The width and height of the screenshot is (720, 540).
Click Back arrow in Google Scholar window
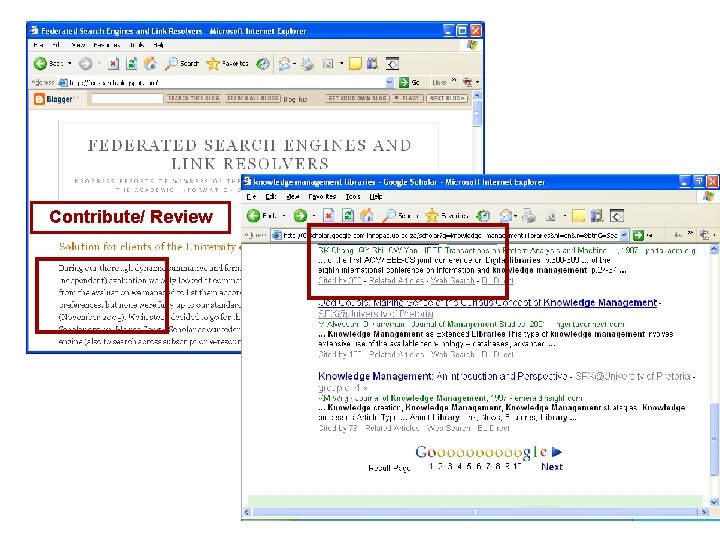pos(253,215)
